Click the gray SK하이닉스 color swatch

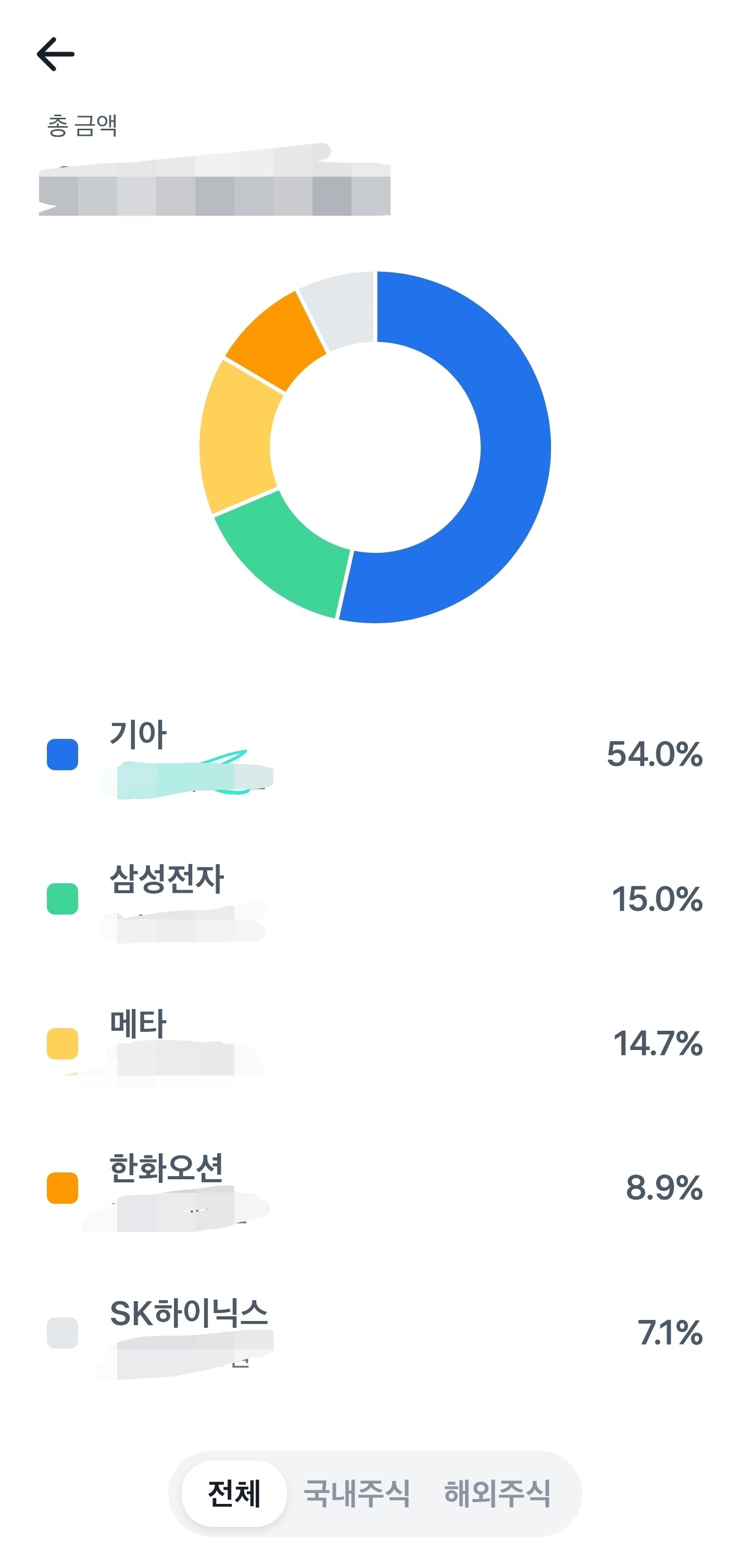pos(62,1332)
